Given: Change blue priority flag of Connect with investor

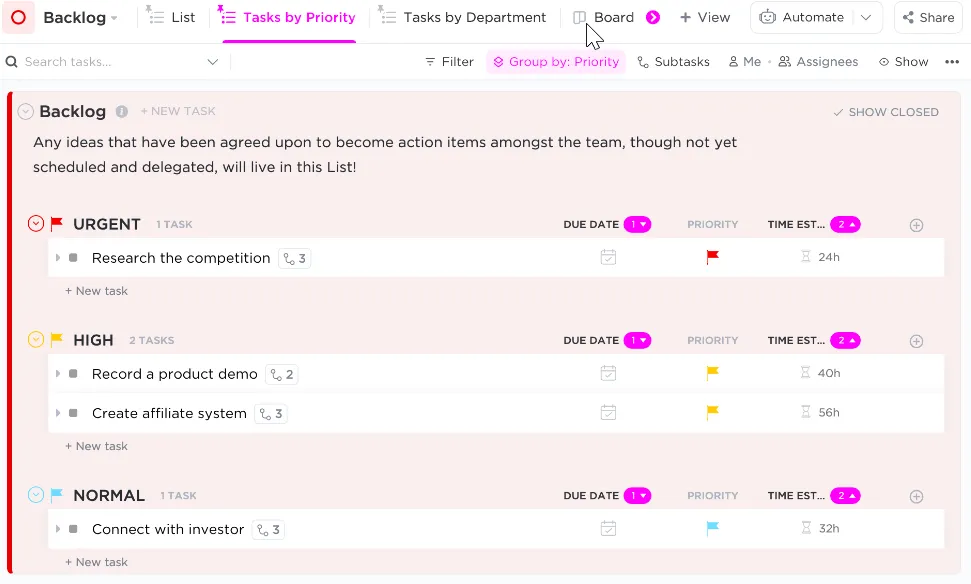Looking at the screenshot, I should click(713, 528).
